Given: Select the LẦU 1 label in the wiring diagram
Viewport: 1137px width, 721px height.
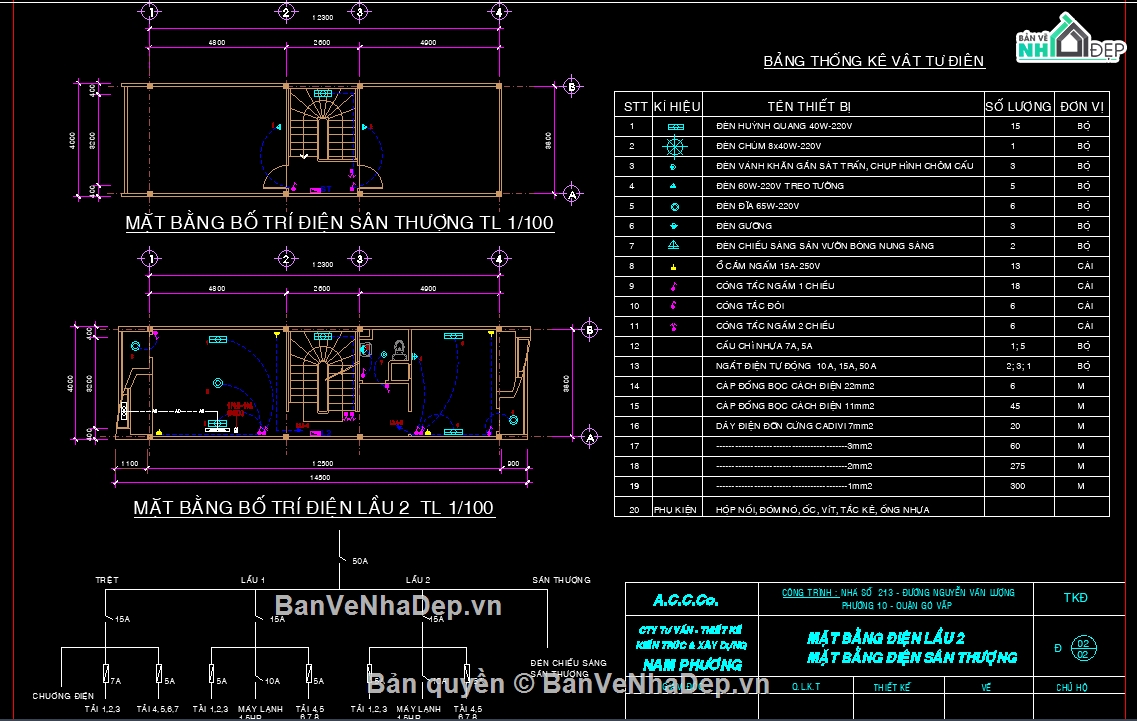Looking at the screenshot, I should [x=253, y=580].
